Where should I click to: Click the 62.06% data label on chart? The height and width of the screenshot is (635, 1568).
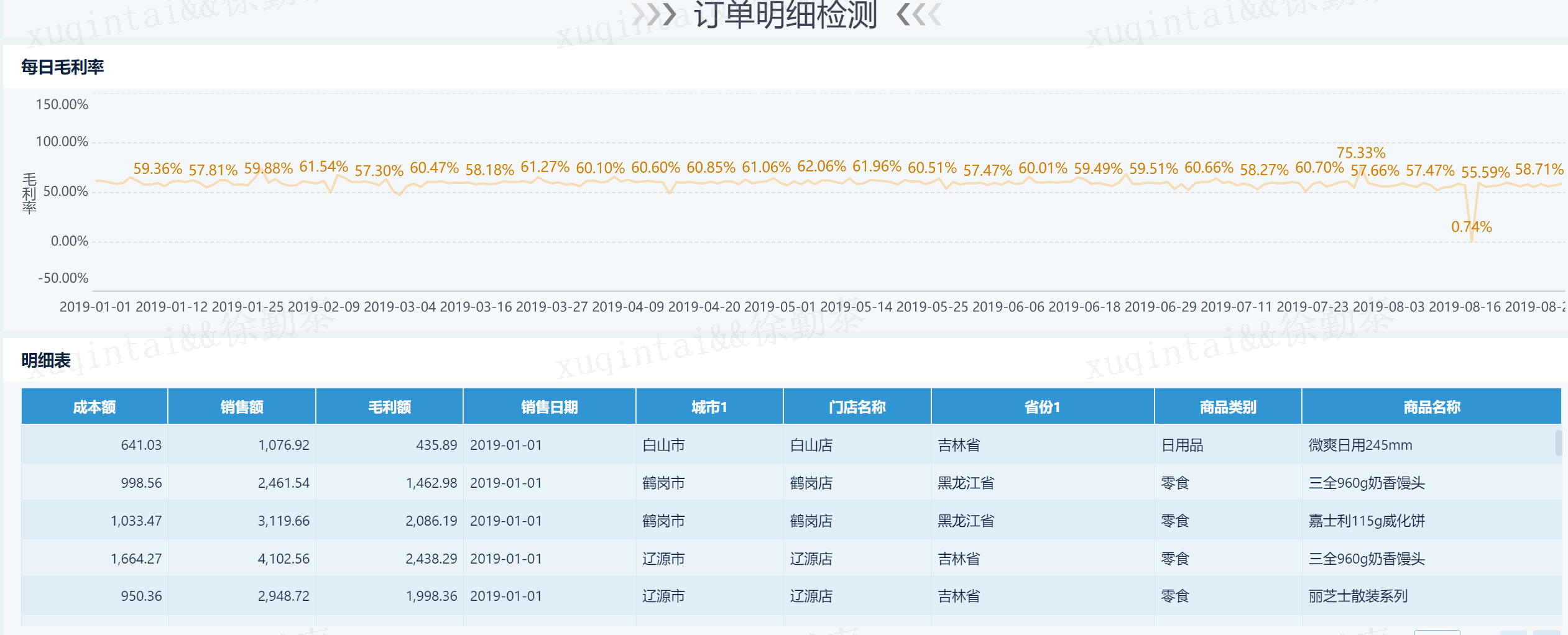pyautogui.click(x=821, y=167)
